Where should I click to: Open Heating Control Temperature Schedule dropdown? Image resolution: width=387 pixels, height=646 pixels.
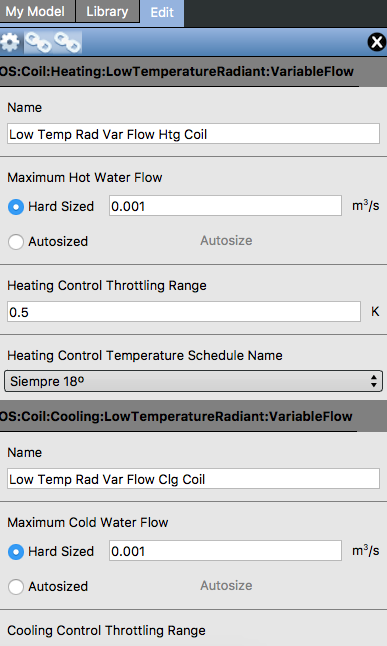(x=193, y=381)
